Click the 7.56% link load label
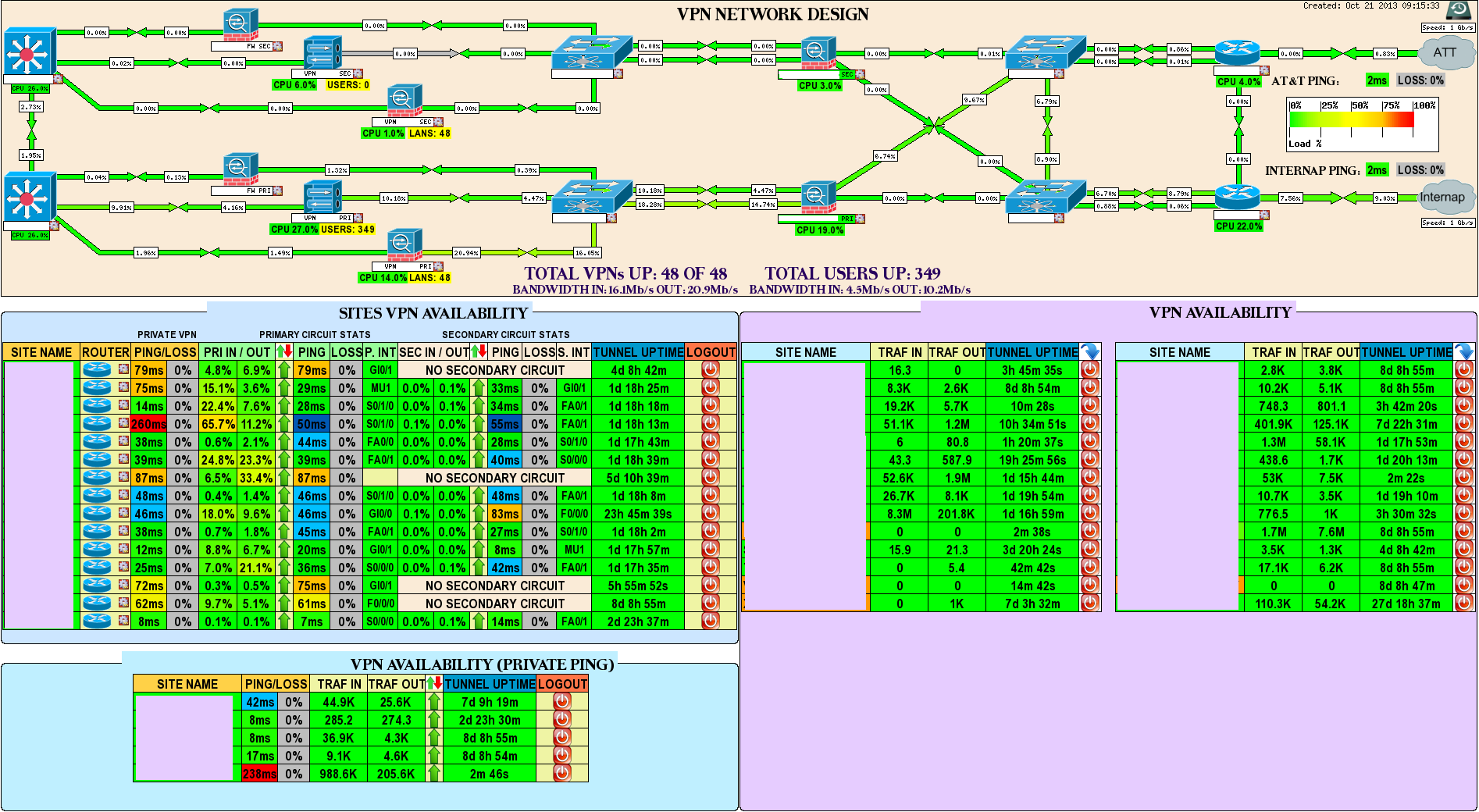1479x812 pixels. (1291, 198)
